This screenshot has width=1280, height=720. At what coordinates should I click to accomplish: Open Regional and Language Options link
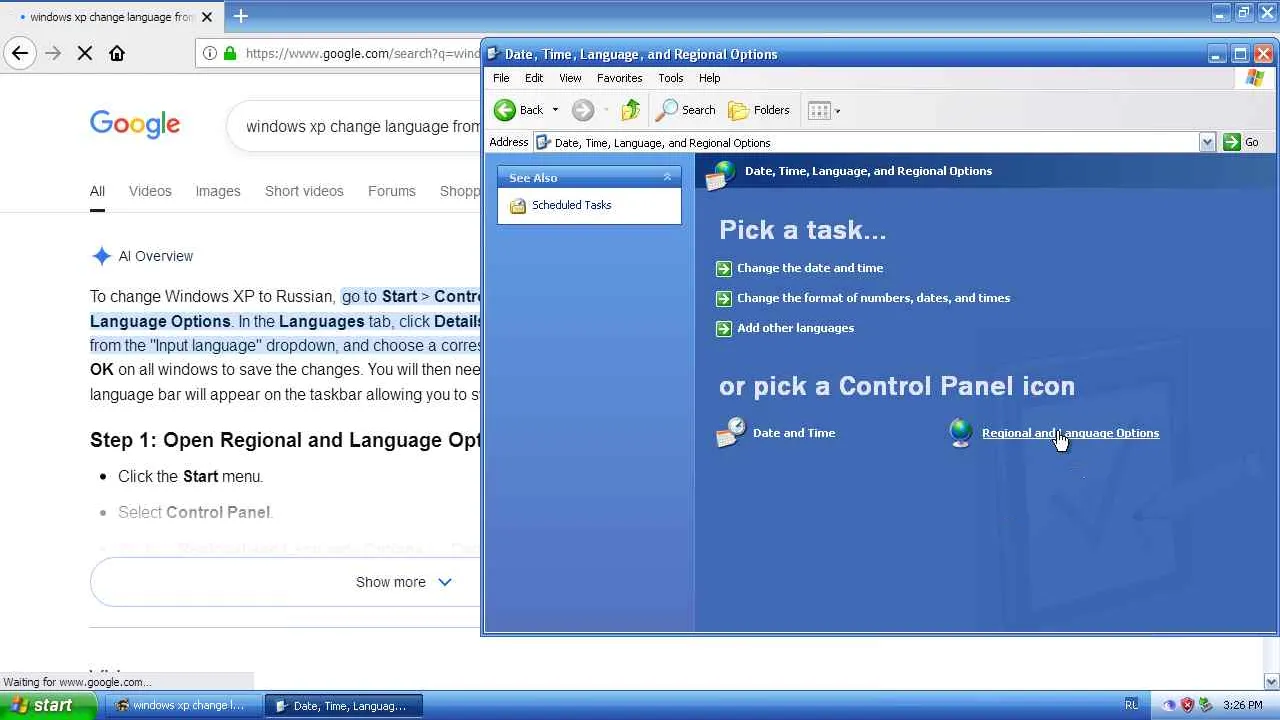[x=1070, y=433]
